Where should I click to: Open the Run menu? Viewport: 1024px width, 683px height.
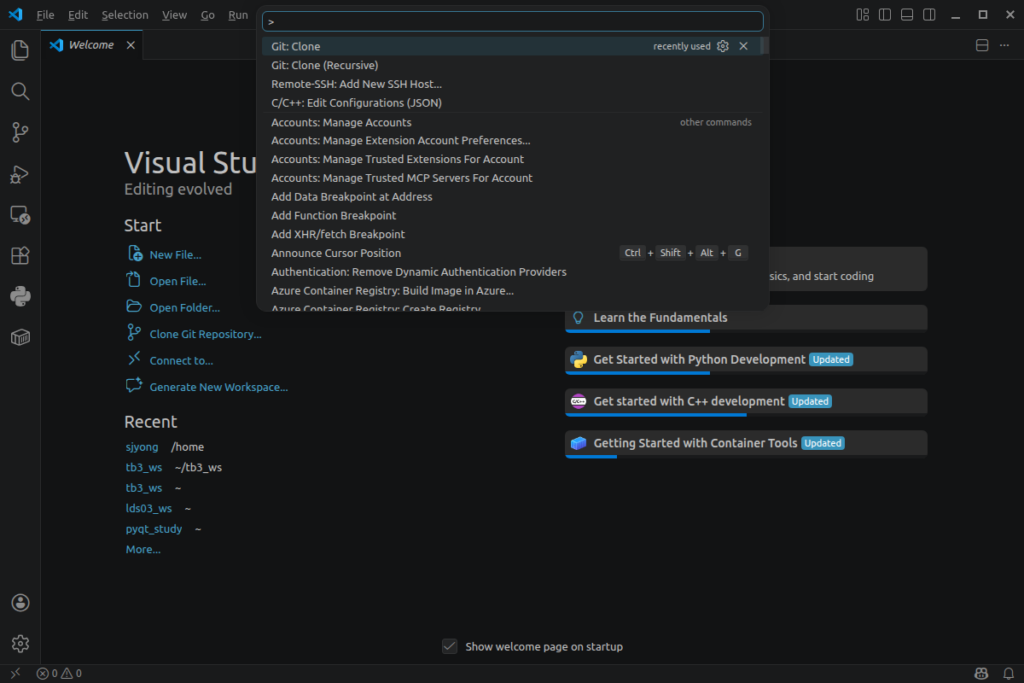238,14
